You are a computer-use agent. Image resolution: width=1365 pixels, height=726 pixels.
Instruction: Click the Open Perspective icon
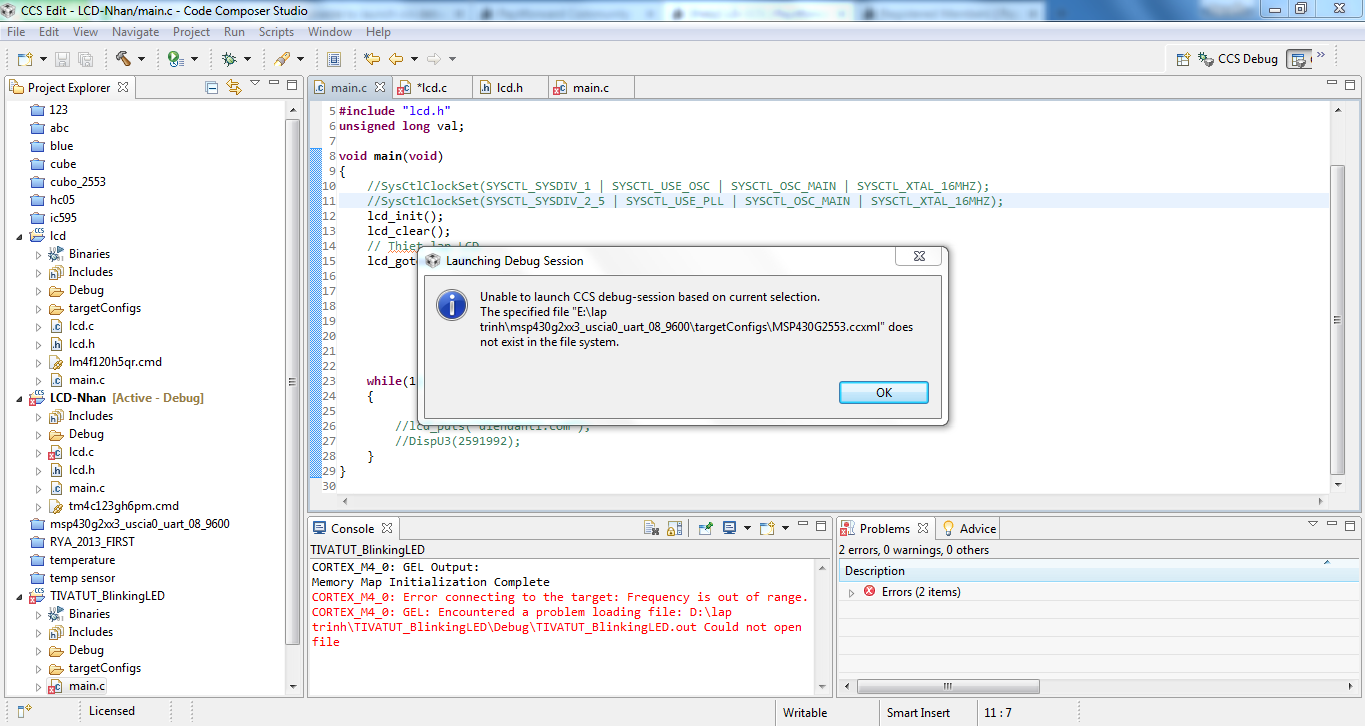[1183, 59]
